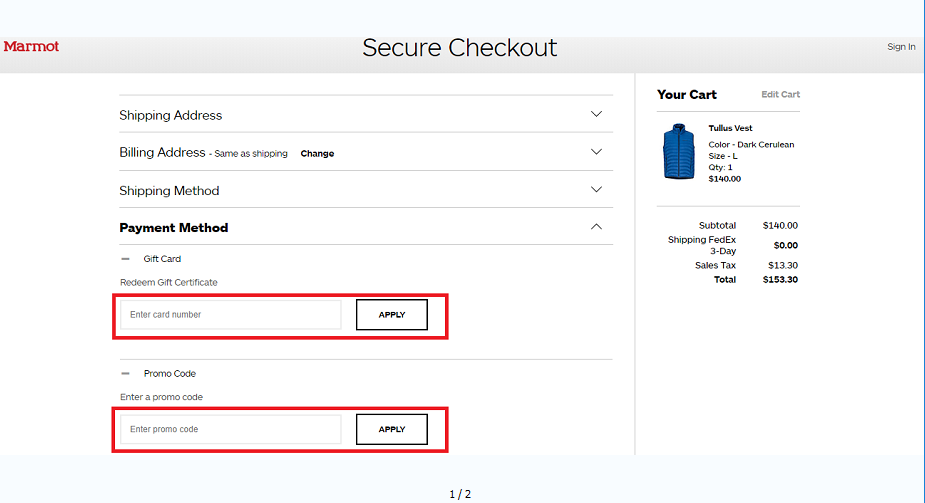The width and height of the screenshot is (925, 503).
Task: Click the Tullus Vest product thumbnail
Action: (x=678, y=152)
